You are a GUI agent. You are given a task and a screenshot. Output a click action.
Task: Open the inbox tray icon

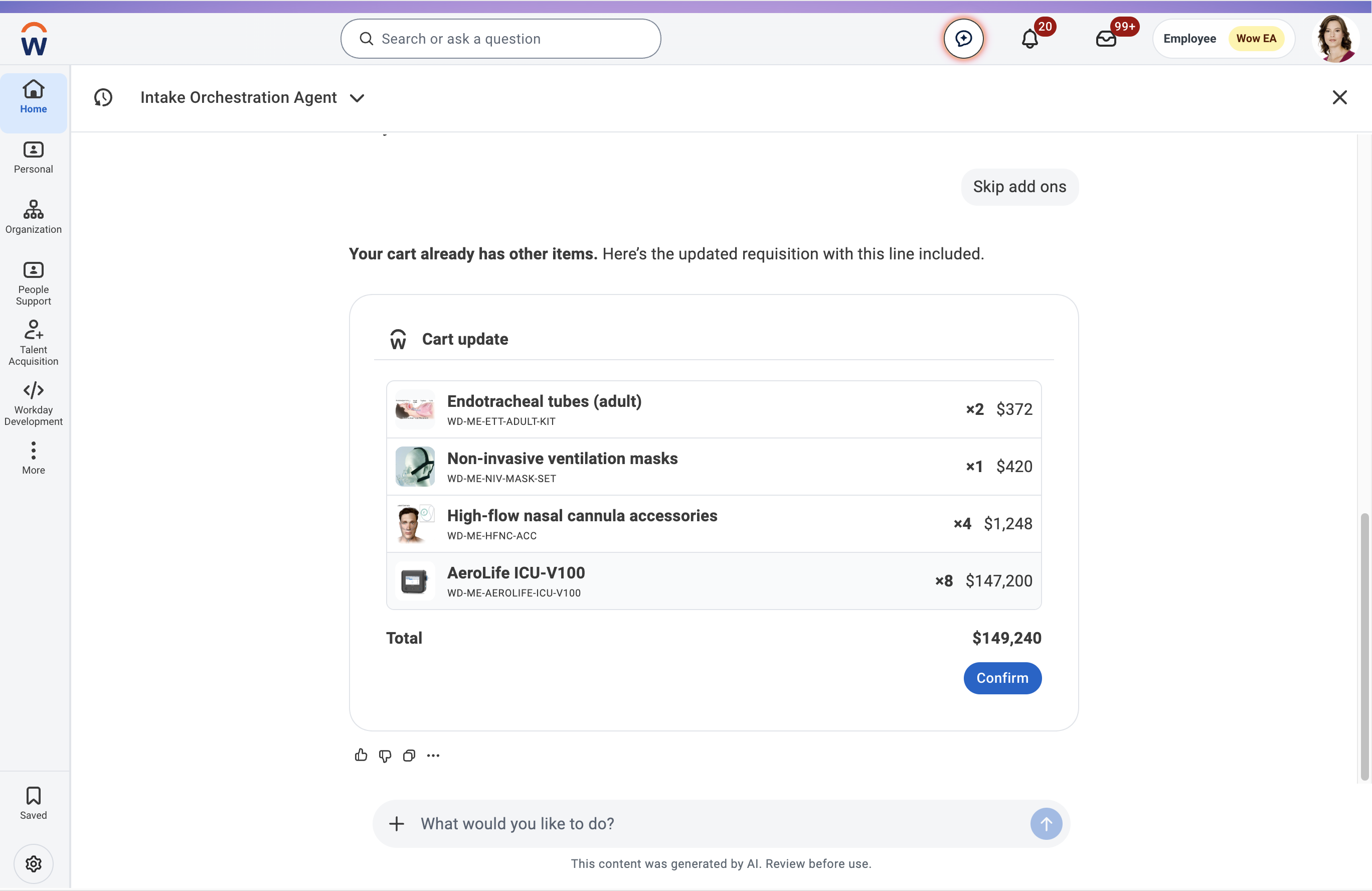click(1106, 39)
